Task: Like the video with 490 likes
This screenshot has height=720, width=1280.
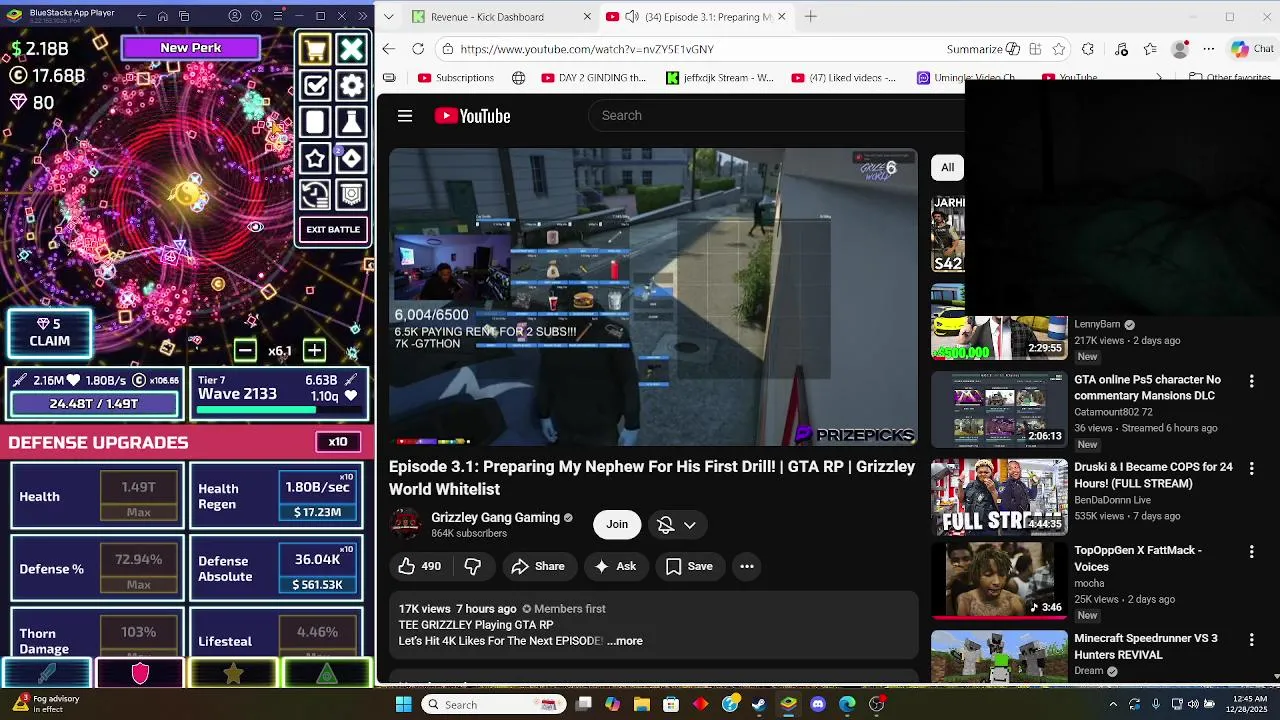Action: 420,566
